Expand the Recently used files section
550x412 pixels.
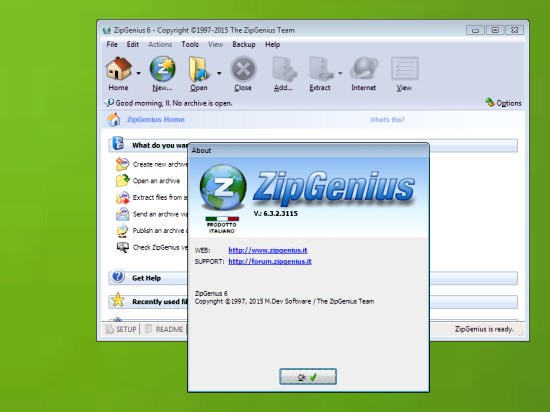point(313,302)
